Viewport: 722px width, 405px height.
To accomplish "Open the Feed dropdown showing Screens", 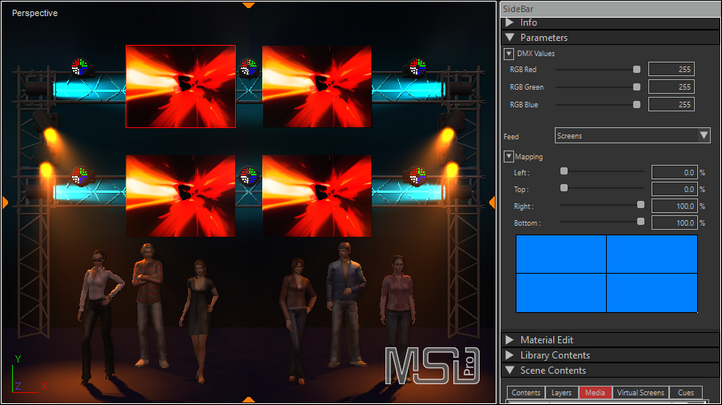I will pyautogui.click(x=633, y=135).
